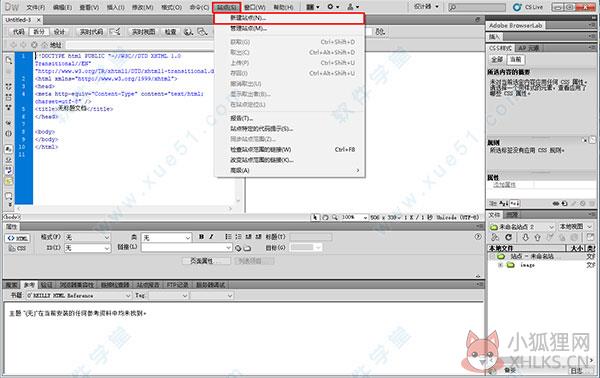Open the O'REILLY HTML Reference book dropdown

click(79, 296)
